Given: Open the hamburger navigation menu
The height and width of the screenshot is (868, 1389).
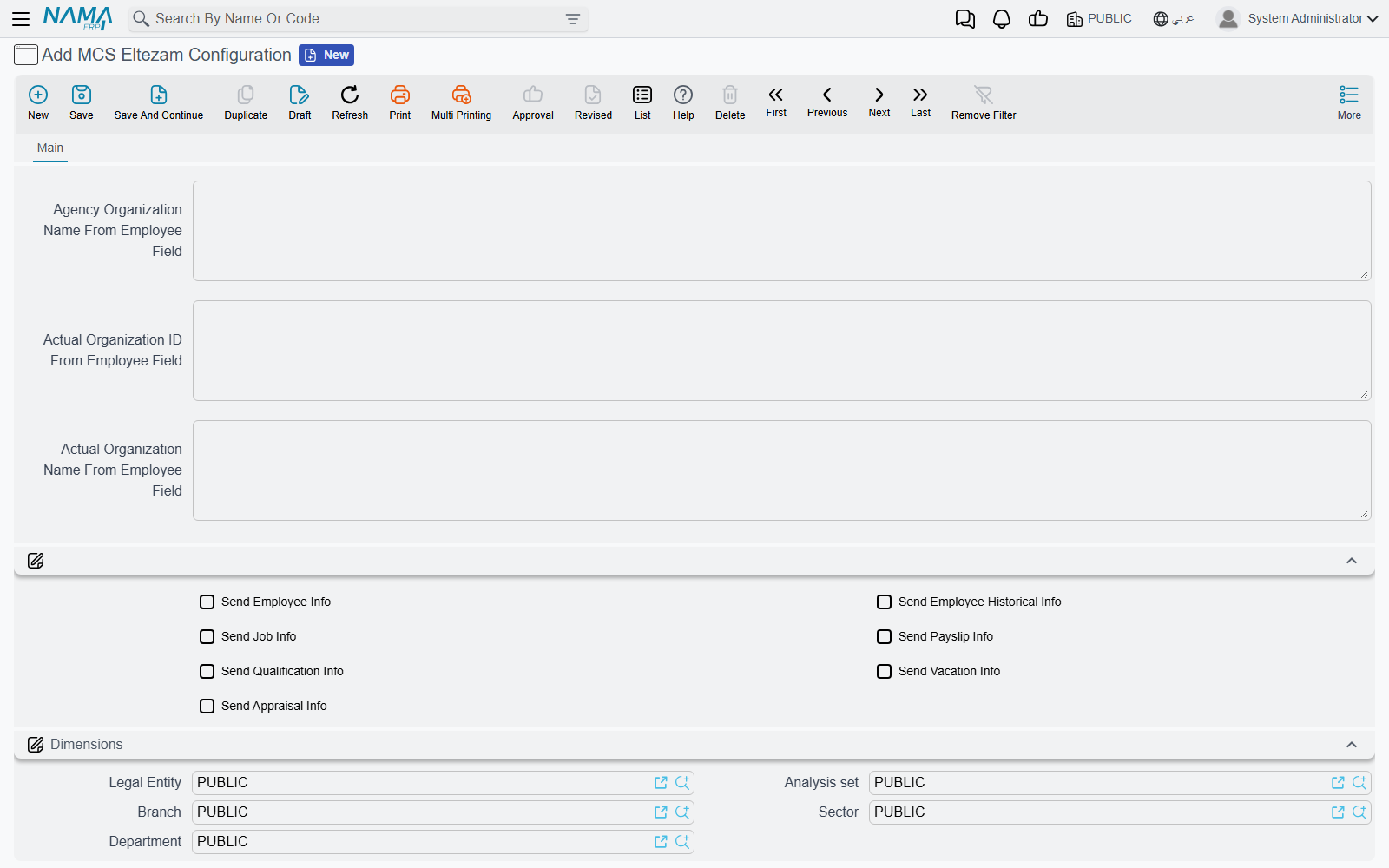Looking at the screenshot, I should tap(21, 19).
